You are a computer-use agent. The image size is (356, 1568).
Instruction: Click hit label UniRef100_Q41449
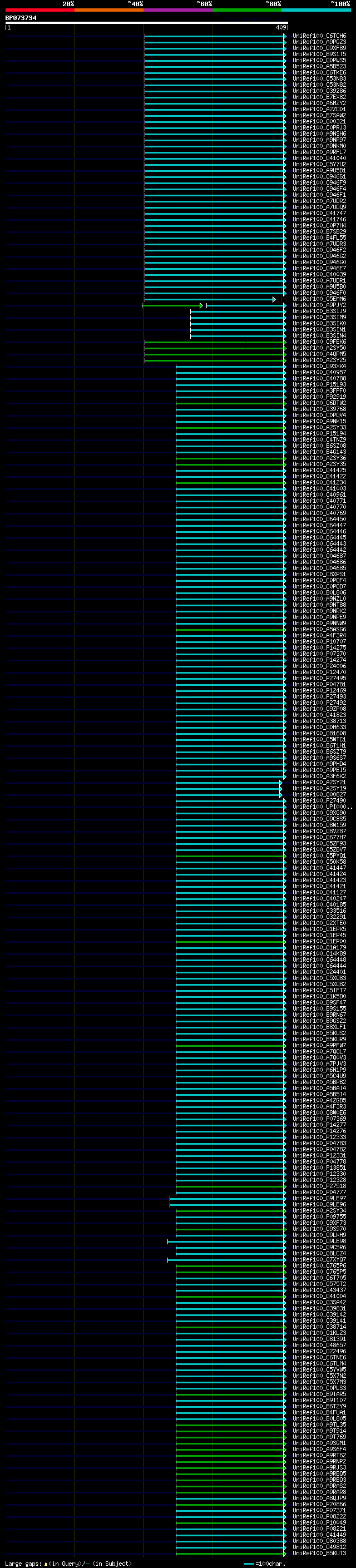click(319, 1535)
